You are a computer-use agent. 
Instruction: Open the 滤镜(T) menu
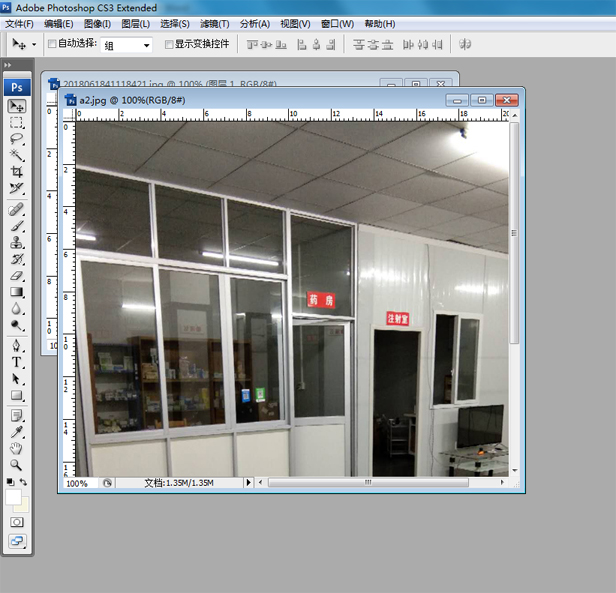[213, 23]
